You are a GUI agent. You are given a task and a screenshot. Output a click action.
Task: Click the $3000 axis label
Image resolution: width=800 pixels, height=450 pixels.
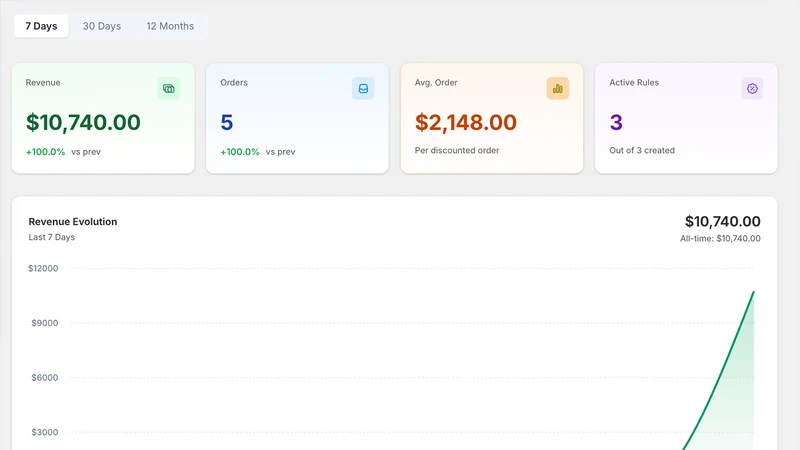pos(45,432)
